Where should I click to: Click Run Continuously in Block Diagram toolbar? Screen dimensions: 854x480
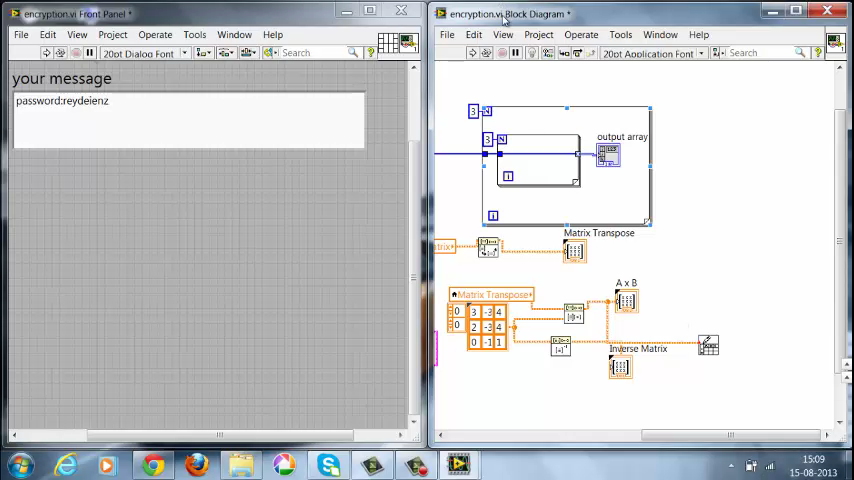[x=487, y=53]
